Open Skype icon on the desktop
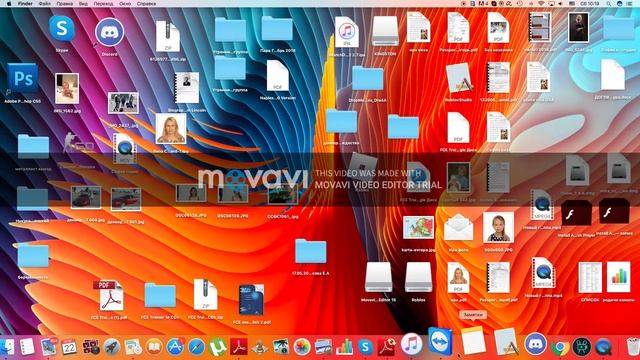Image resolution: width=640 pixels, height=360 pixels. pos(62,29)
